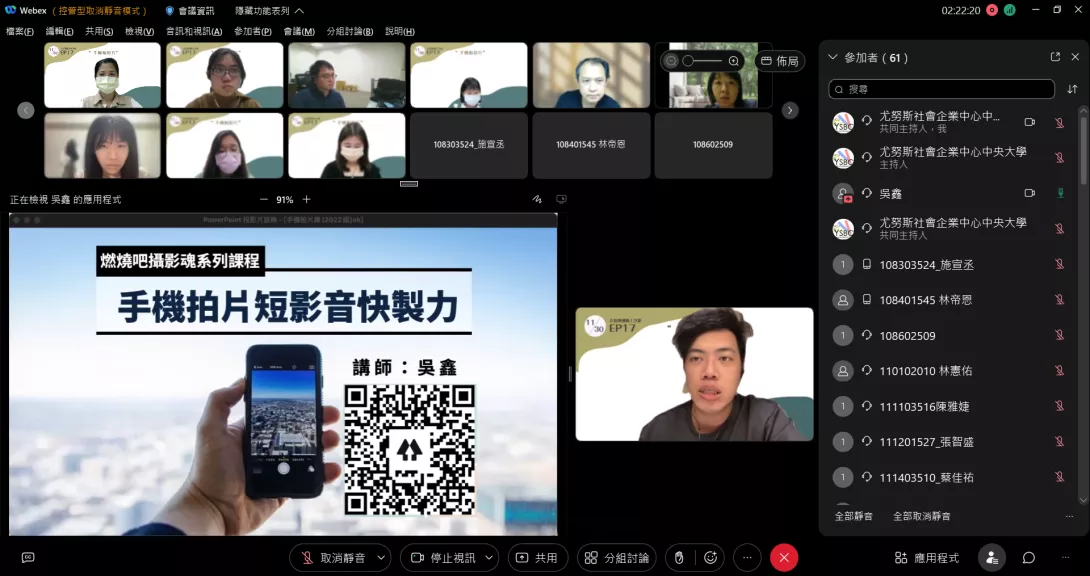Click 全部靜音 mute all button
Screen dimensions: 1090x576
tap(854, 516)
